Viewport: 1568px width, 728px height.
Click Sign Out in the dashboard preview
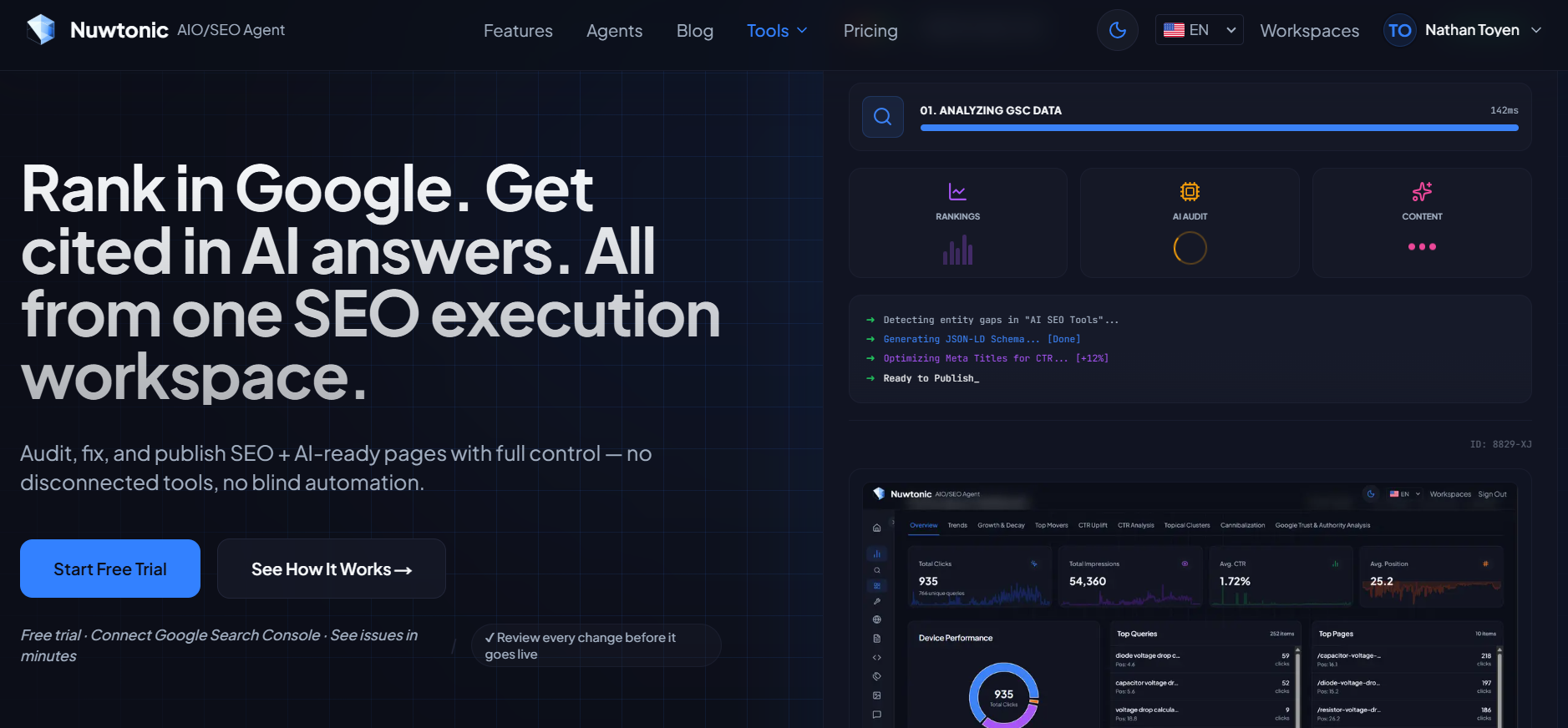(x=1492, y=494)
